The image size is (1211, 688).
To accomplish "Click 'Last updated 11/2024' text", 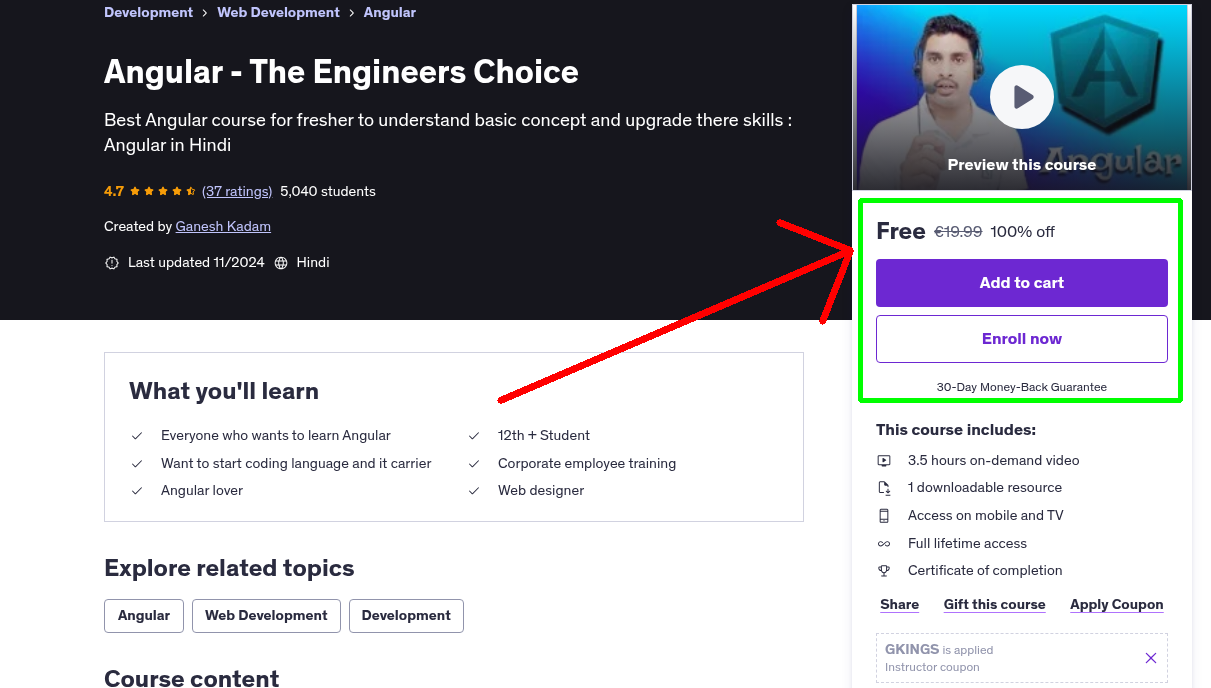I will (196, 263).
